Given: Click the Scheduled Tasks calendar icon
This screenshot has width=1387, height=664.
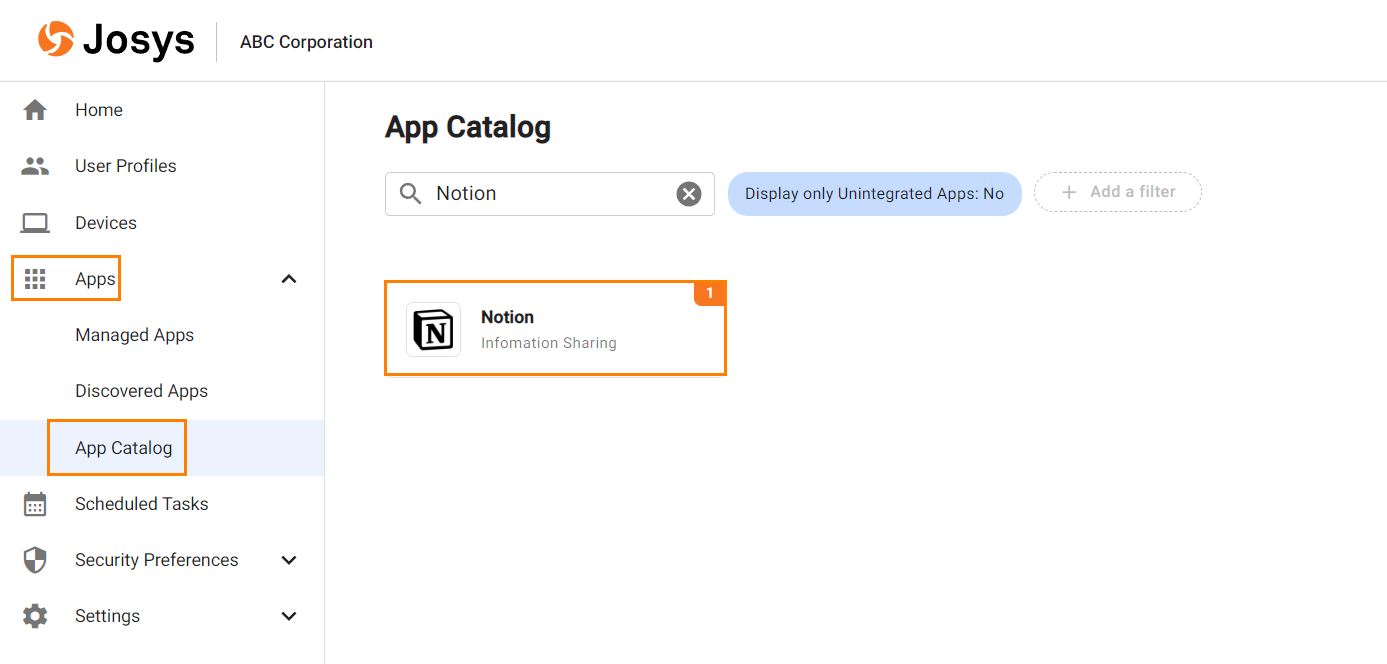Looking at the screenshot, I should (35, 504).
